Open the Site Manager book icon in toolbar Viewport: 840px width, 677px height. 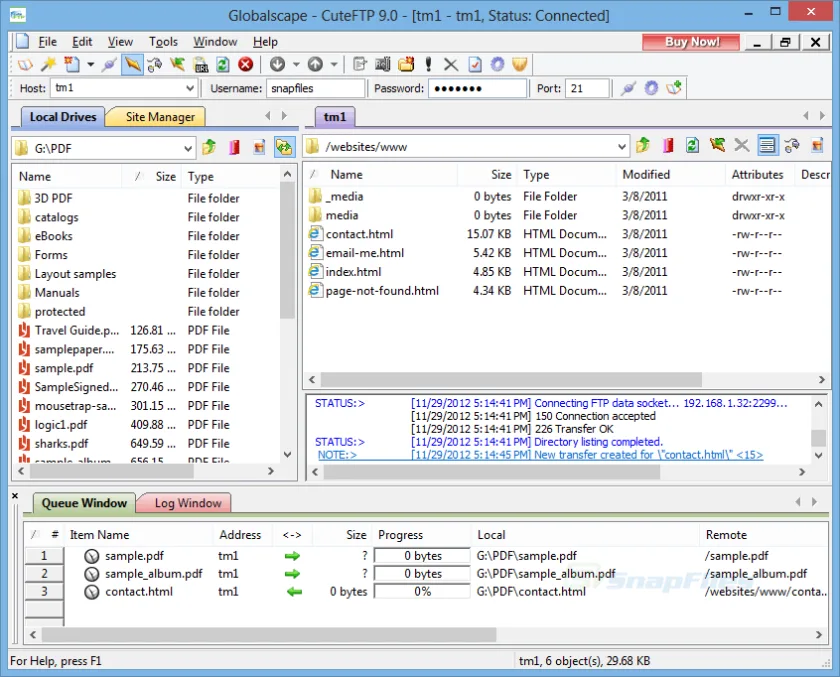point(25,65)
